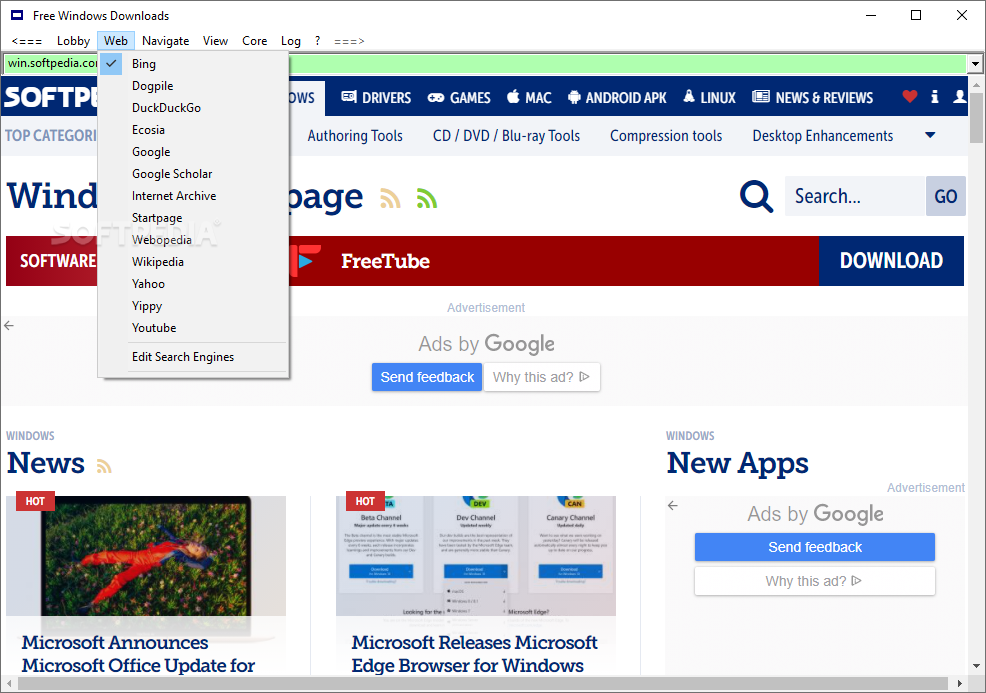
Task: Open the Lobby menu
Action: click(73, 41)
